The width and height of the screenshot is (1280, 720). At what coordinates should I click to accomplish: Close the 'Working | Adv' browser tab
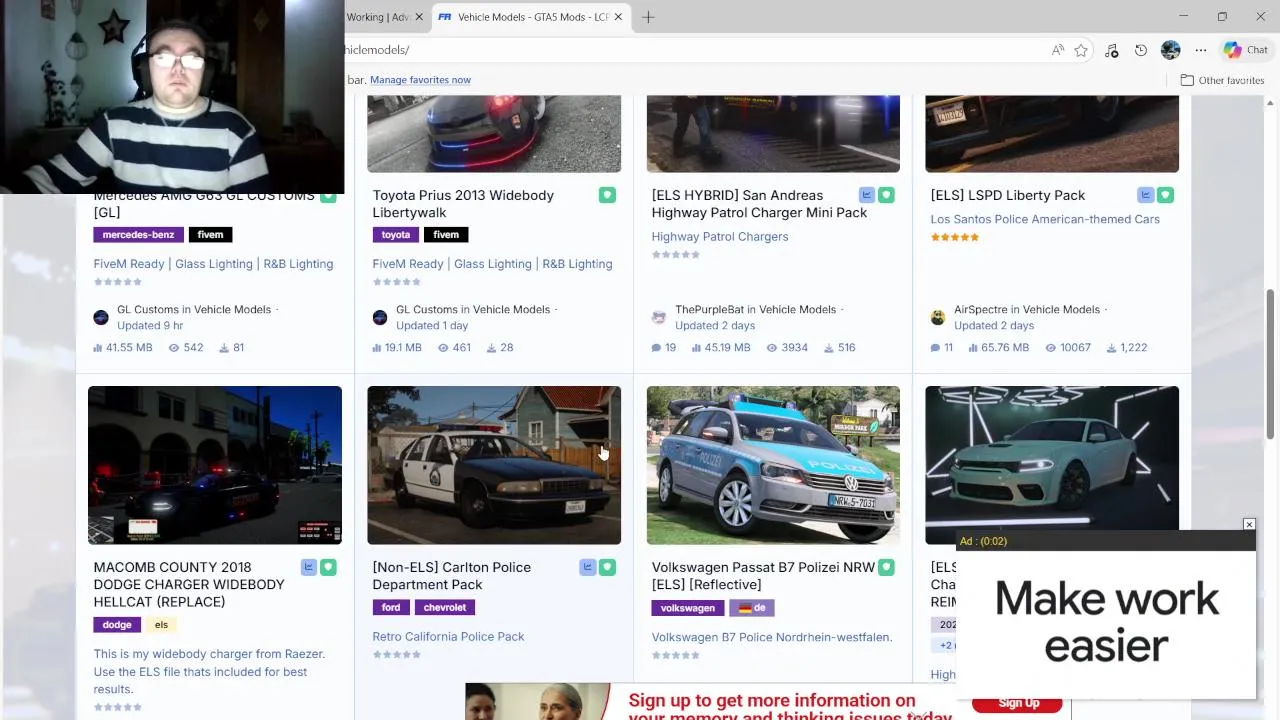click(420, 17)
